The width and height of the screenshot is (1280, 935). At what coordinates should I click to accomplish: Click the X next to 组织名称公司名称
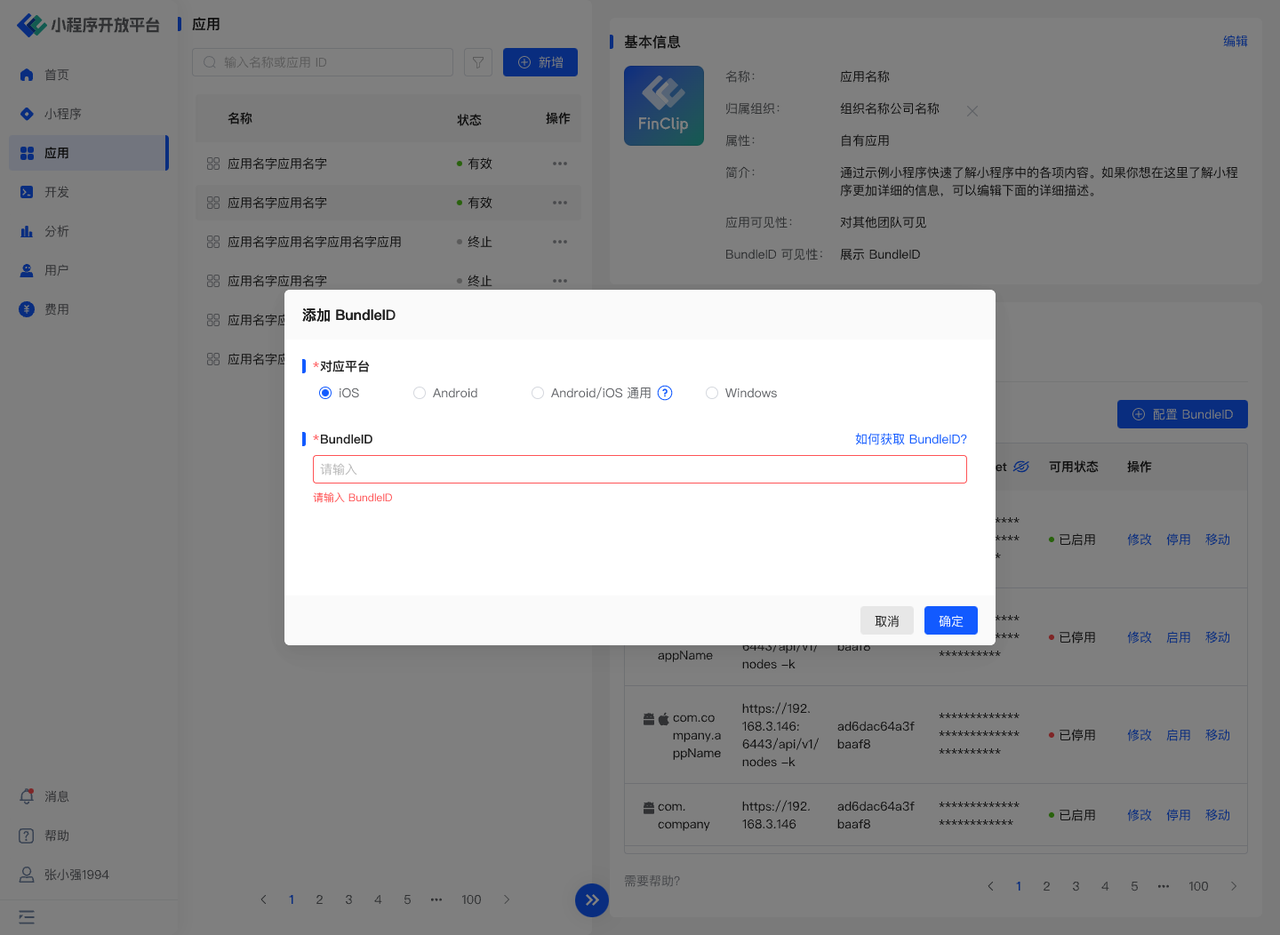tap(972, 111)
